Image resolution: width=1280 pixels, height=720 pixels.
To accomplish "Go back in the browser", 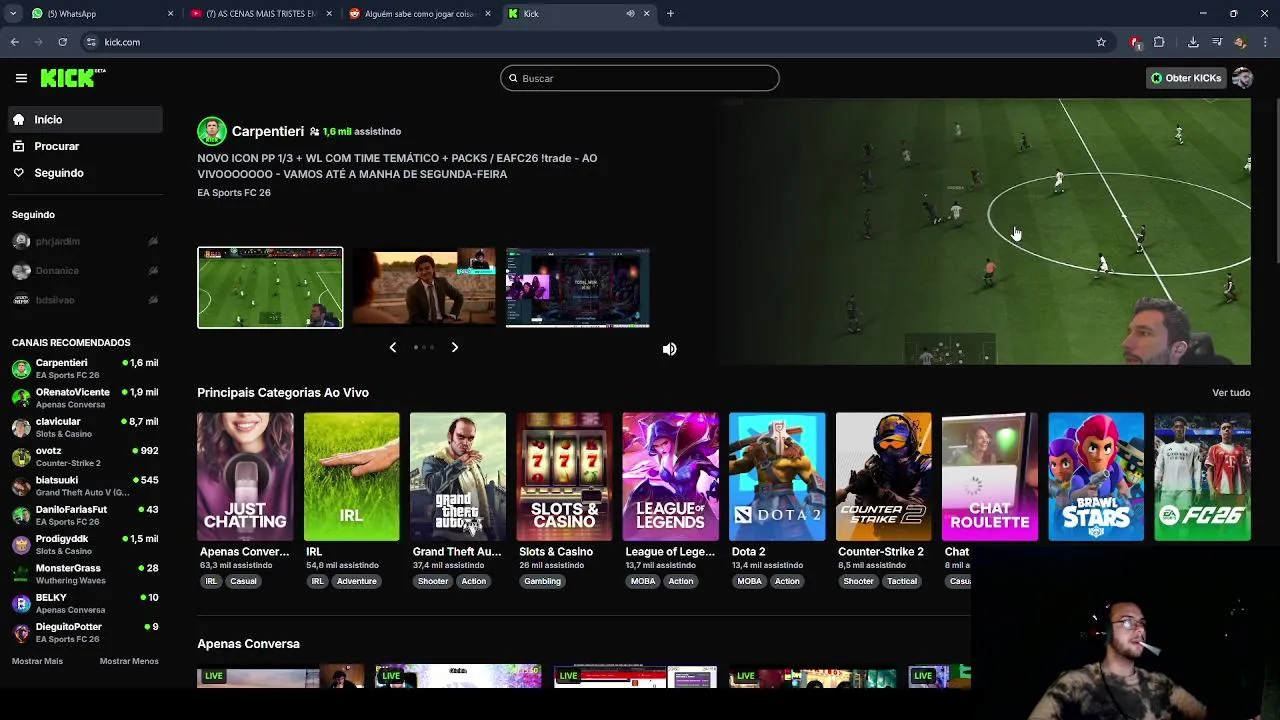I will tap(14, 42).
